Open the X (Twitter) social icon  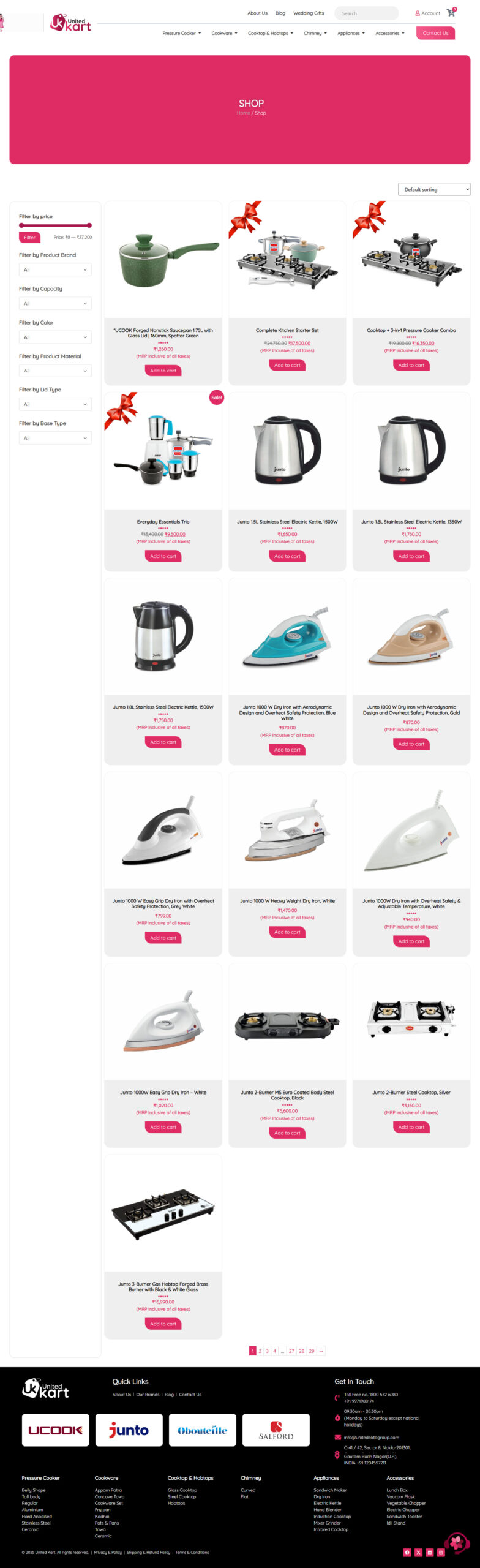418,1552
